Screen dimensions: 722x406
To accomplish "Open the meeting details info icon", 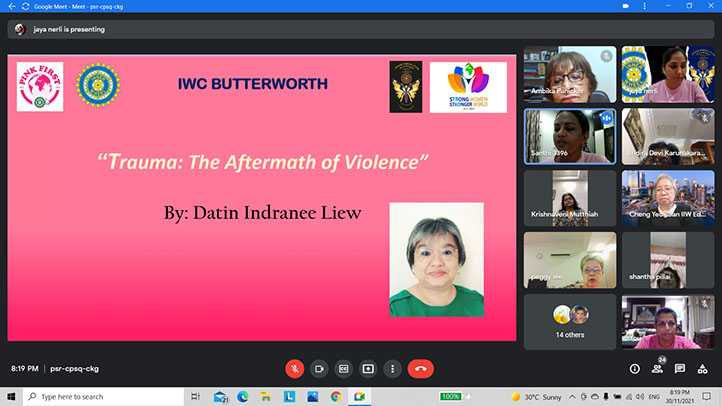I will pyautogui.click(x=634, y=369).
